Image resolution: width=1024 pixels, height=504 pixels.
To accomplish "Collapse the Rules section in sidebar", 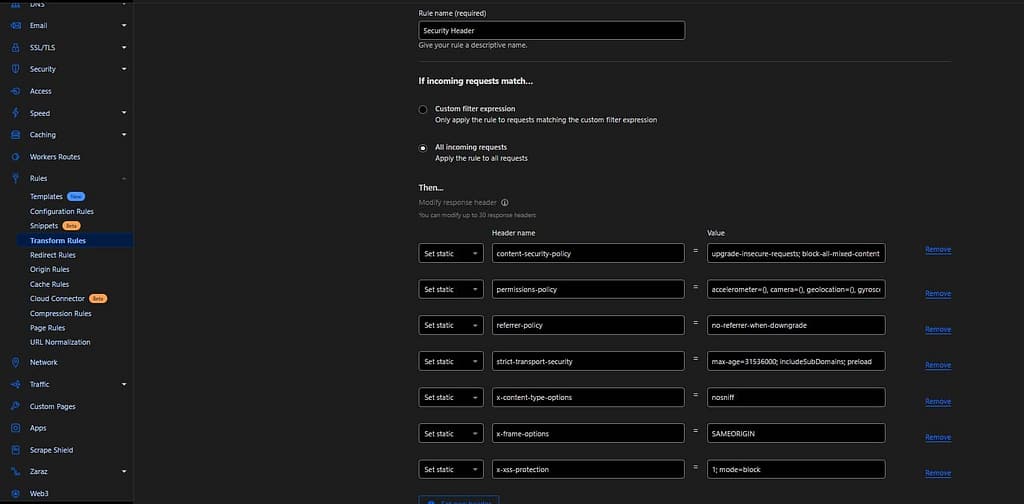I will (124, 178).
